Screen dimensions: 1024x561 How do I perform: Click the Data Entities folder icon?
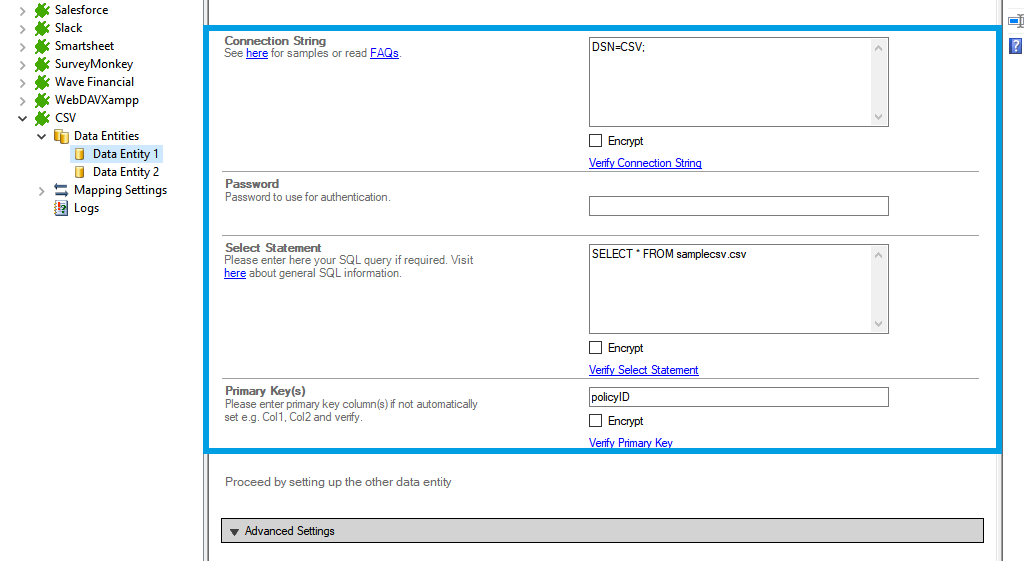coord(61,136)
